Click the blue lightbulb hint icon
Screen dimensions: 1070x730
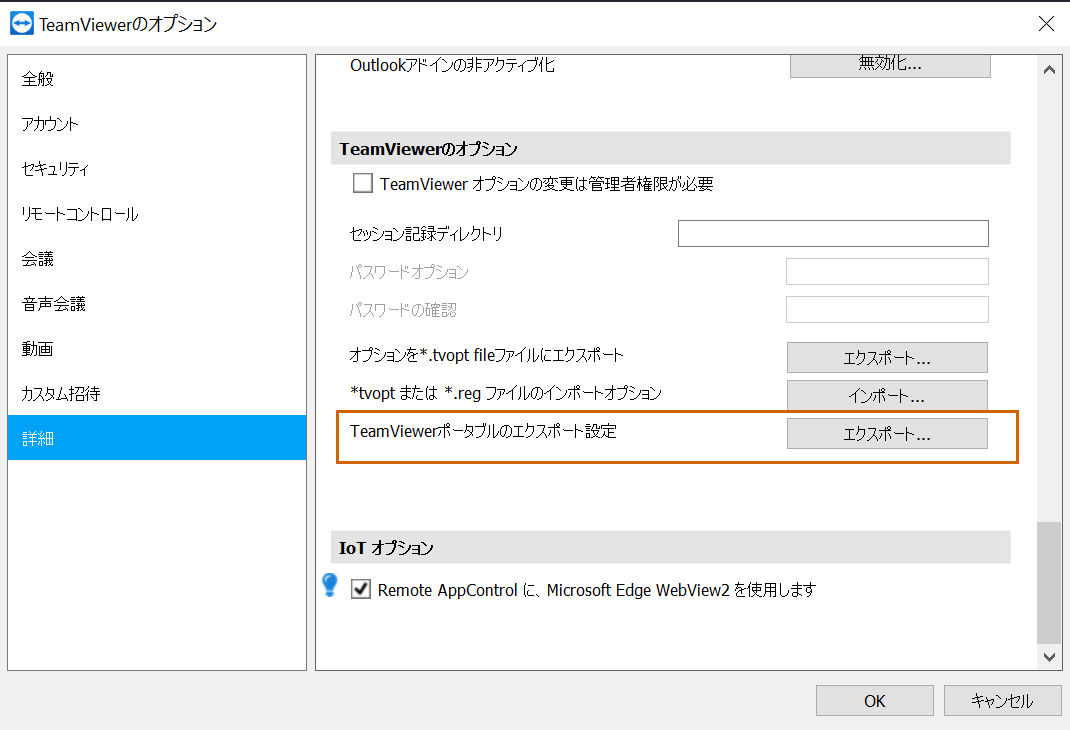(330, 585)
